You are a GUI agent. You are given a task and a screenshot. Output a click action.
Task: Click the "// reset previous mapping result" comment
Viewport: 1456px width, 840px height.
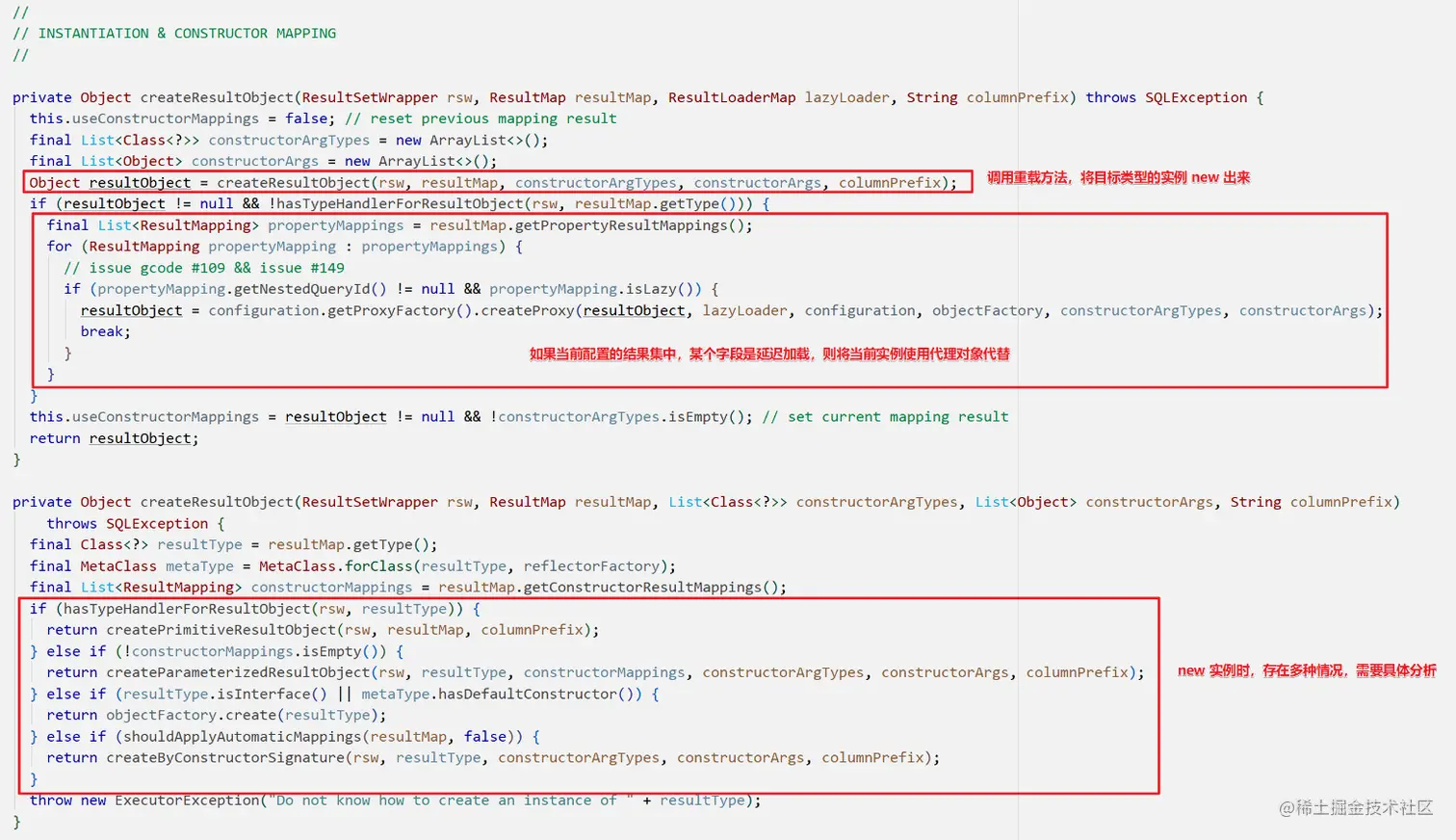(x=481, y=118)
